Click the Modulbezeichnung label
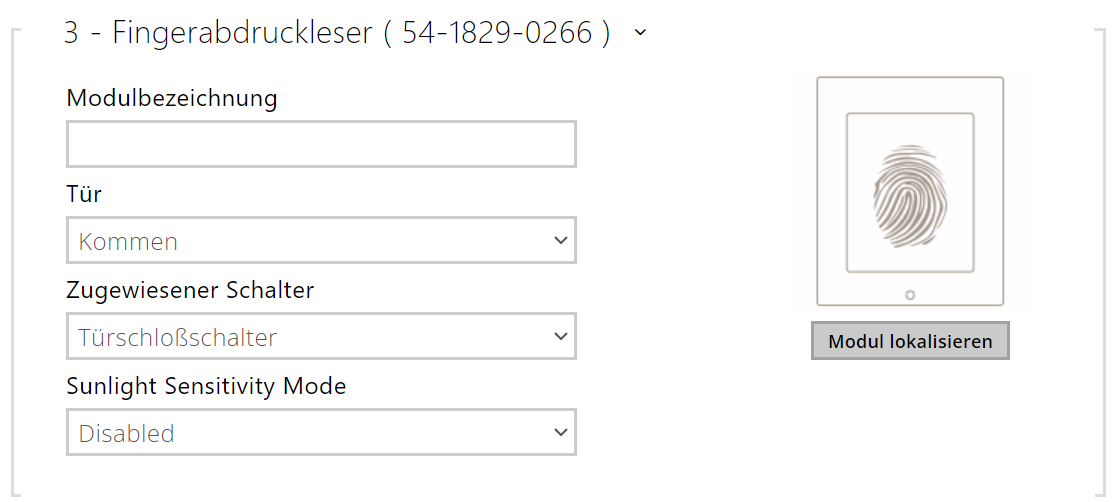This screenshot has height=502, width=1117. coord(172,98)
